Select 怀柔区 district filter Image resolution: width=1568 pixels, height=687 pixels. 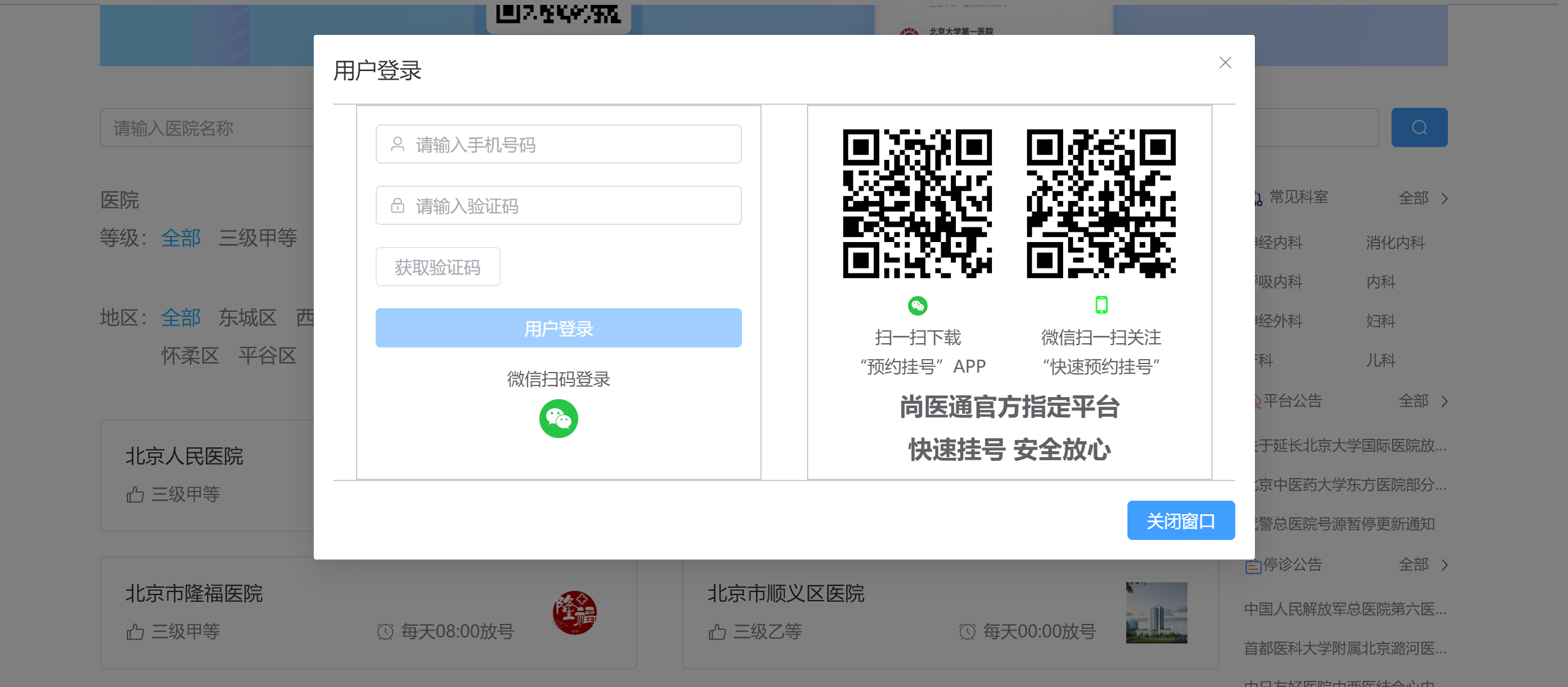(190, 355)
